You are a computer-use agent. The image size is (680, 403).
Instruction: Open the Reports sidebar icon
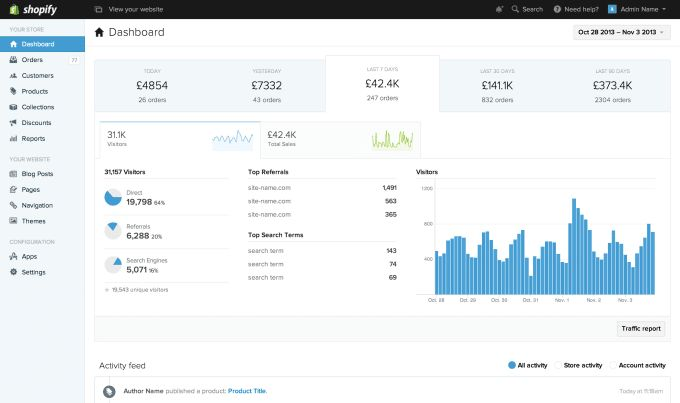(13, 138)
